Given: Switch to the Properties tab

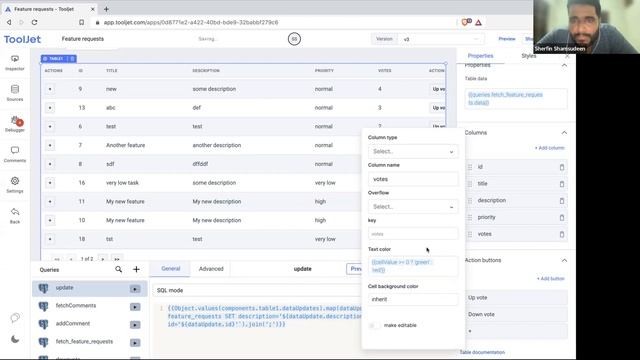Looking at the screenshot, I should [x=480, y=56].
